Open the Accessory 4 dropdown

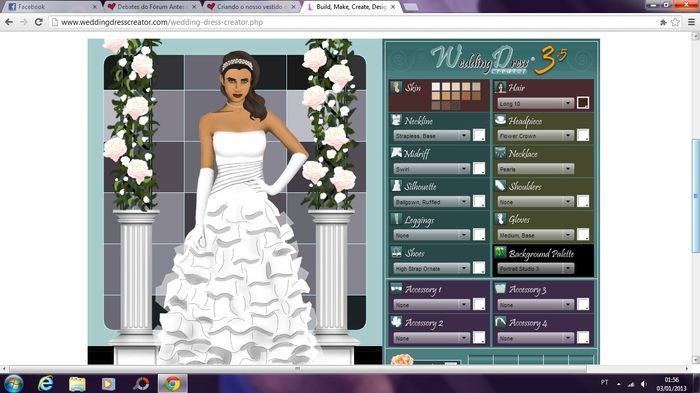(535, 338)
